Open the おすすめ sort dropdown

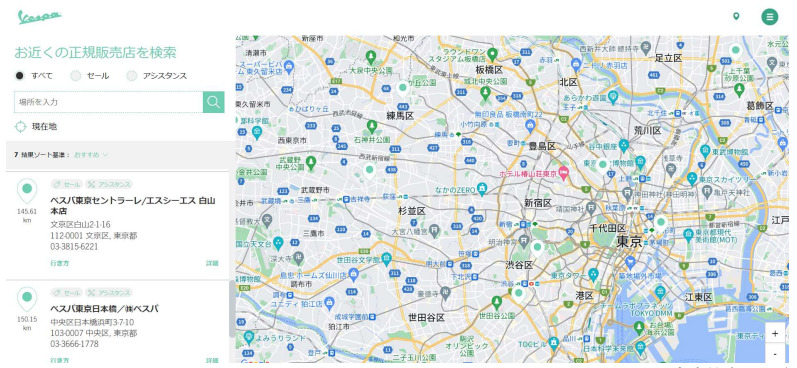coord(91,155)
